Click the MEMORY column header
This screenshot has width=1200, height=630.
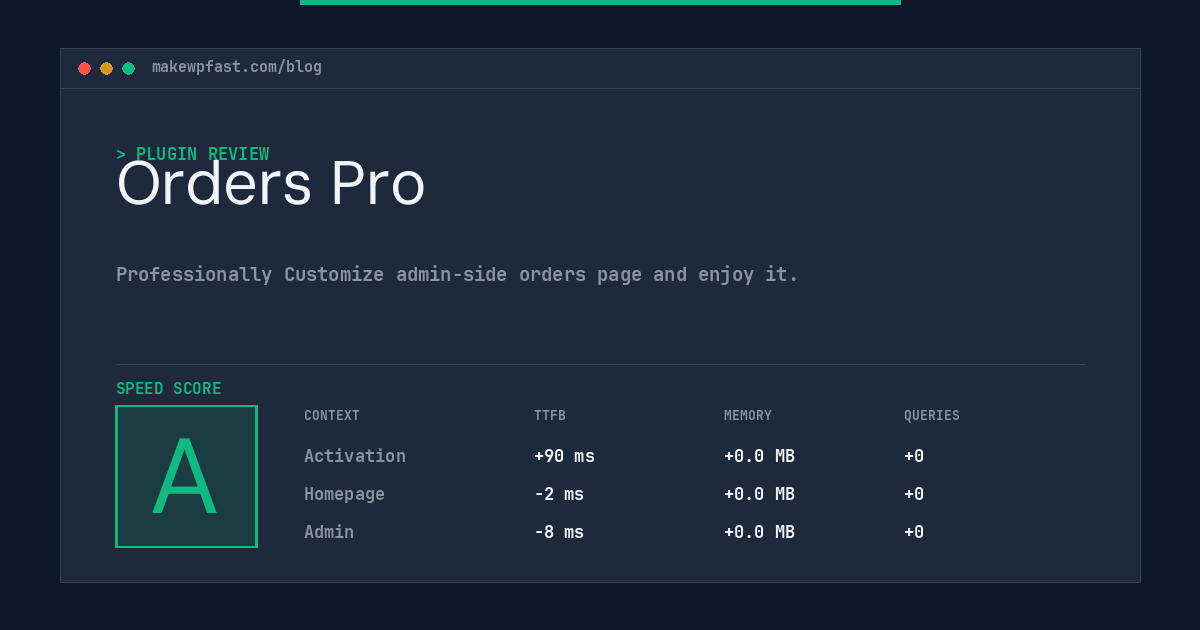748,416
